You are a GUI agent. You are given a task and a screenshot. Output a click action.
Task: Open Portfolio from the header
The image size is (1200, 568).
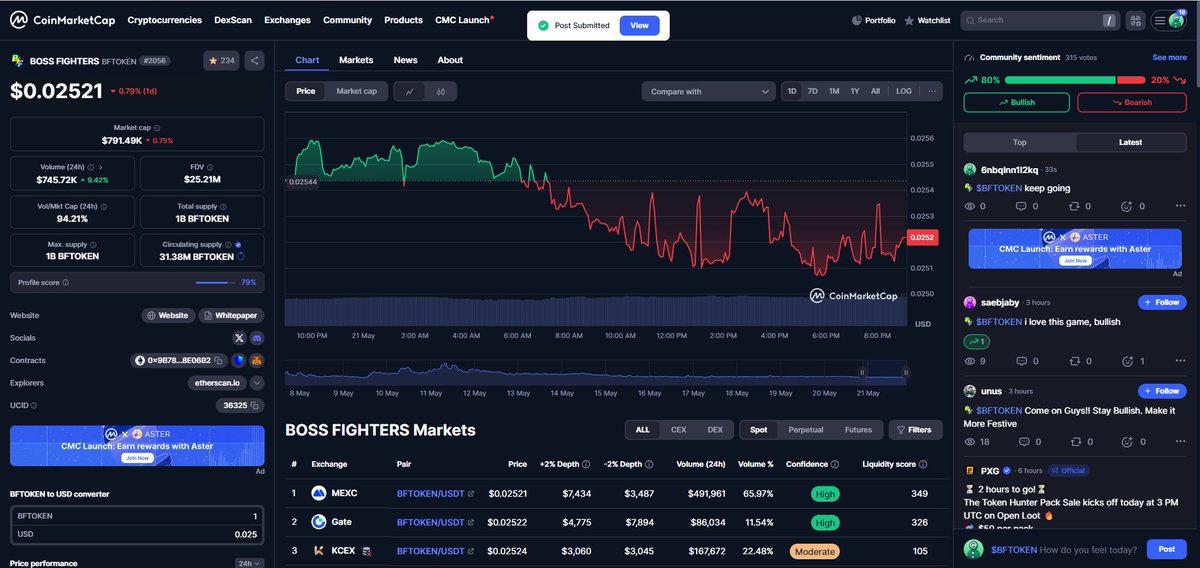click(x=873, y=20)
